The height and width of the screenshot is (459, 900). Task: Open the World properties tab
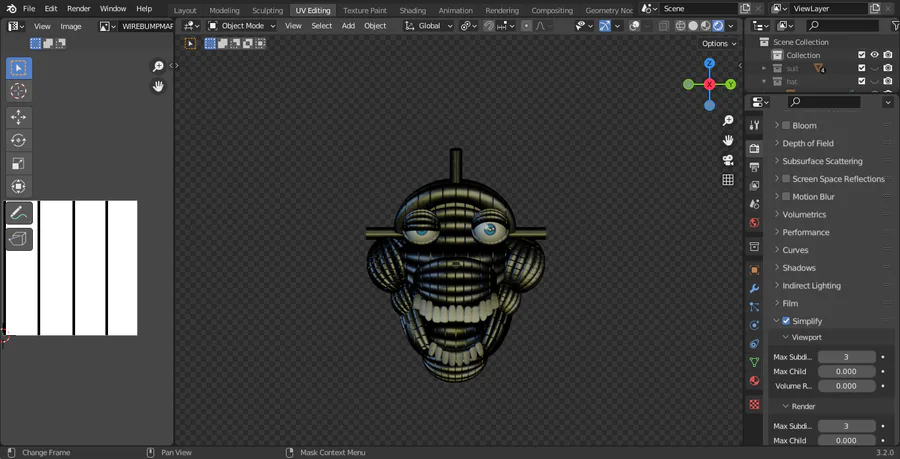(x=754, y=223)
